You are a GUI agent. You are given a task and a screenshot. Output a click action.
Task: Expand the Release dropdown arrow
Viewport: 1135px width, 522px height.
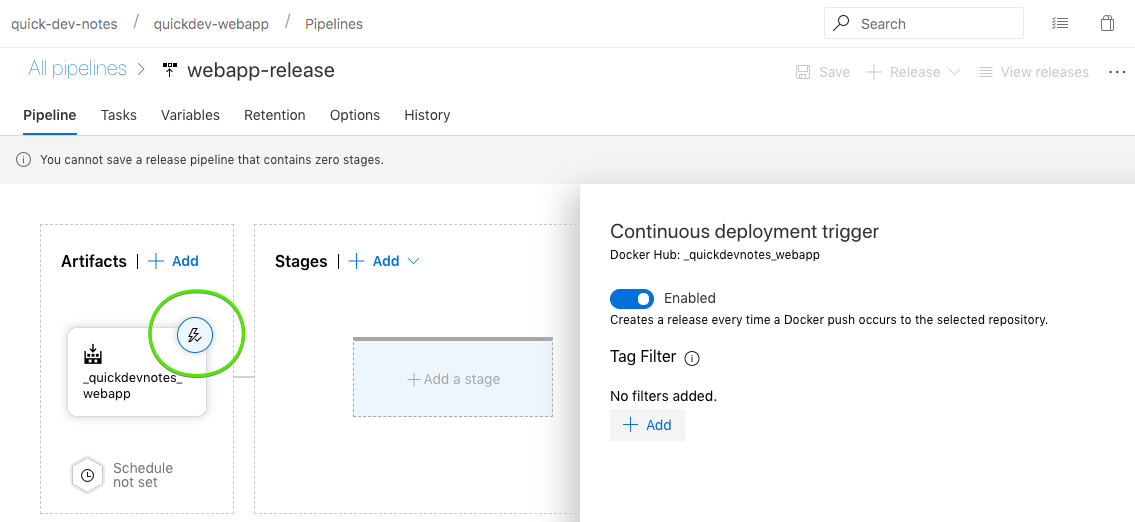(954, 72)
